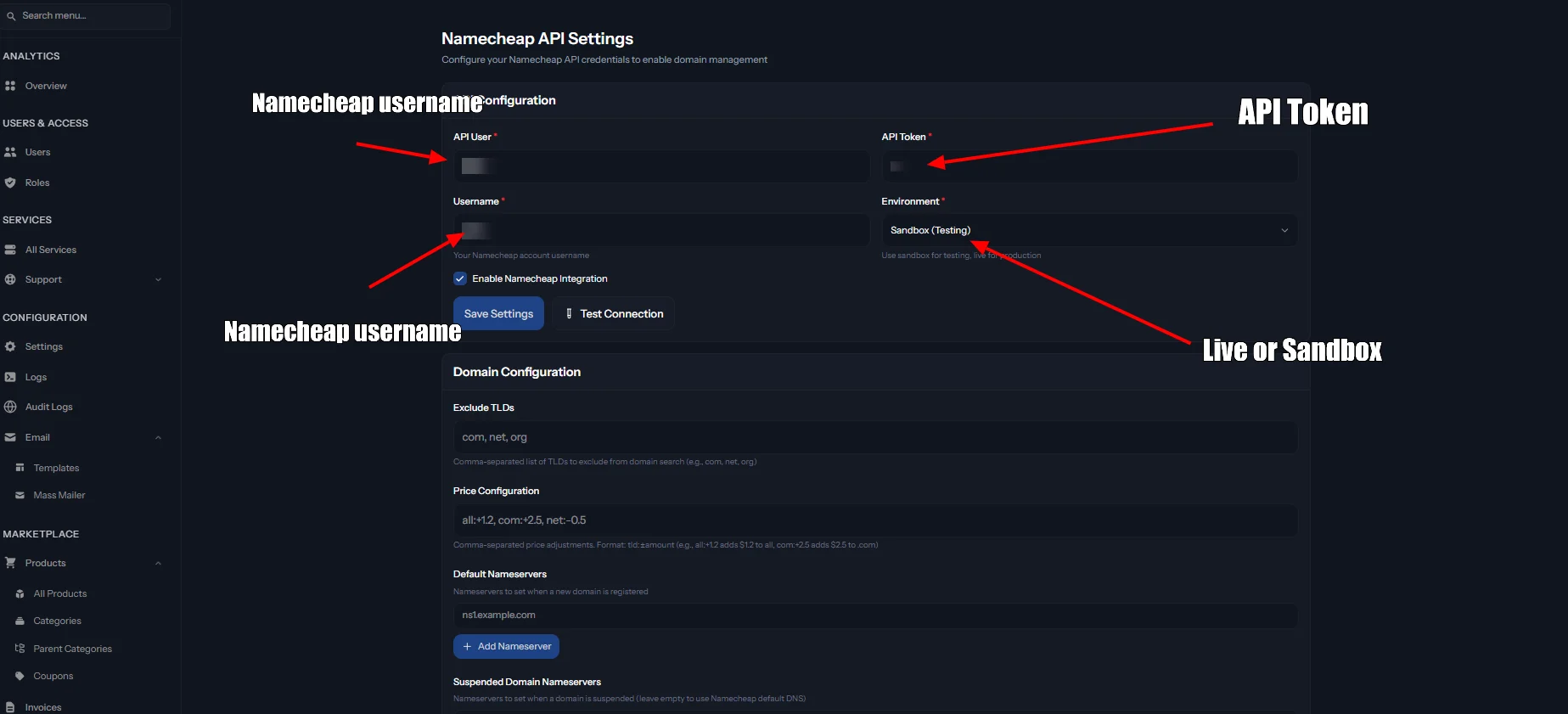Open Overview in the sidebar

coord(46,86)
